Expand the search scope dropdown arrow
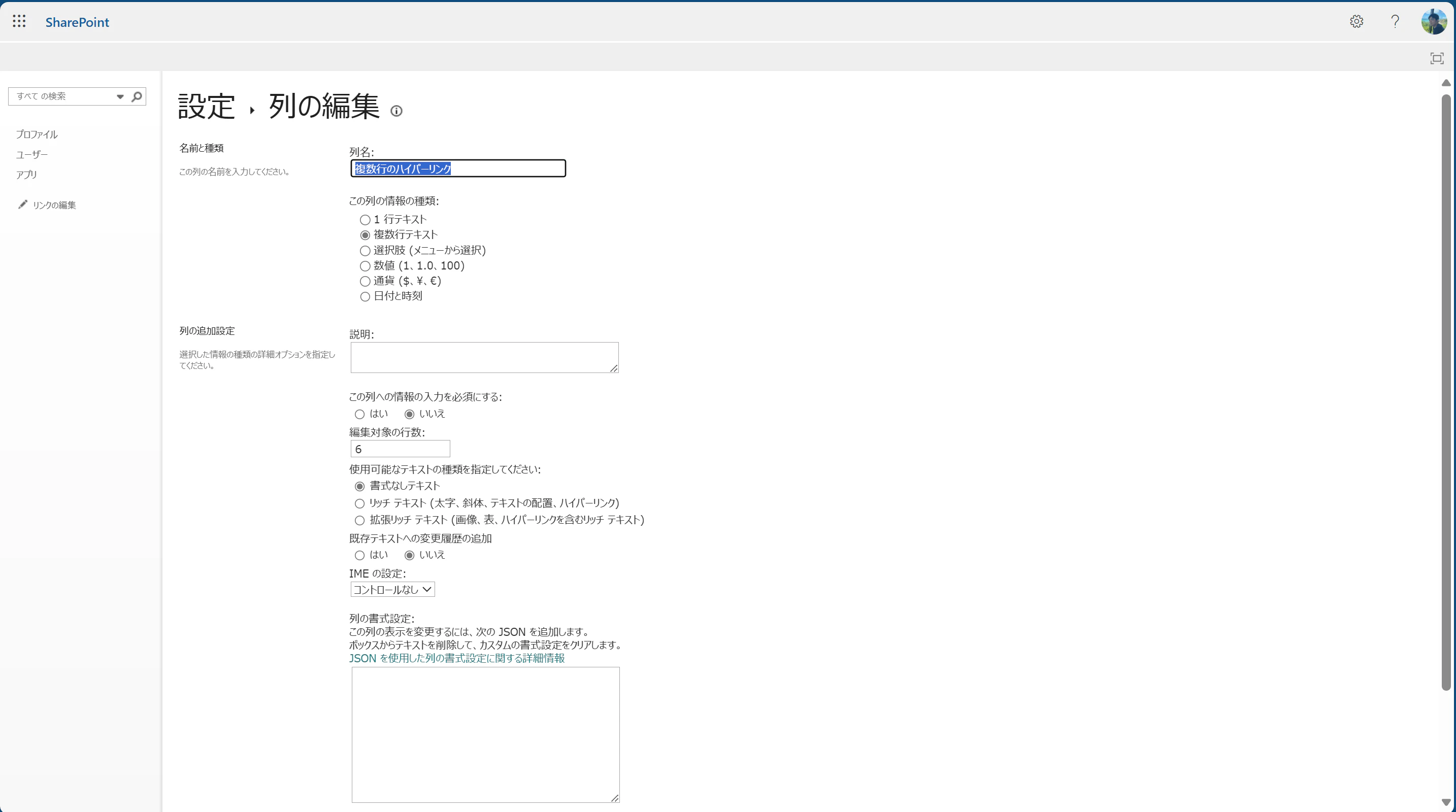1456x812 pixels. (120, 96)
